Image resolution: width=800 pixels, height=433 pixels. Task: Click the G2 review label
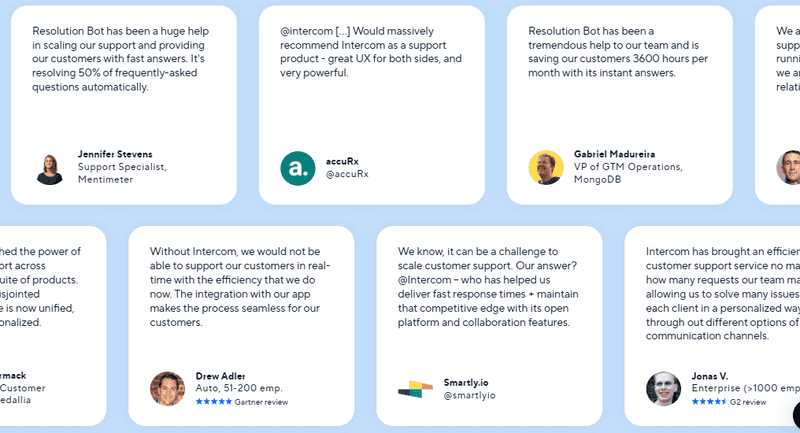point(748,402)
